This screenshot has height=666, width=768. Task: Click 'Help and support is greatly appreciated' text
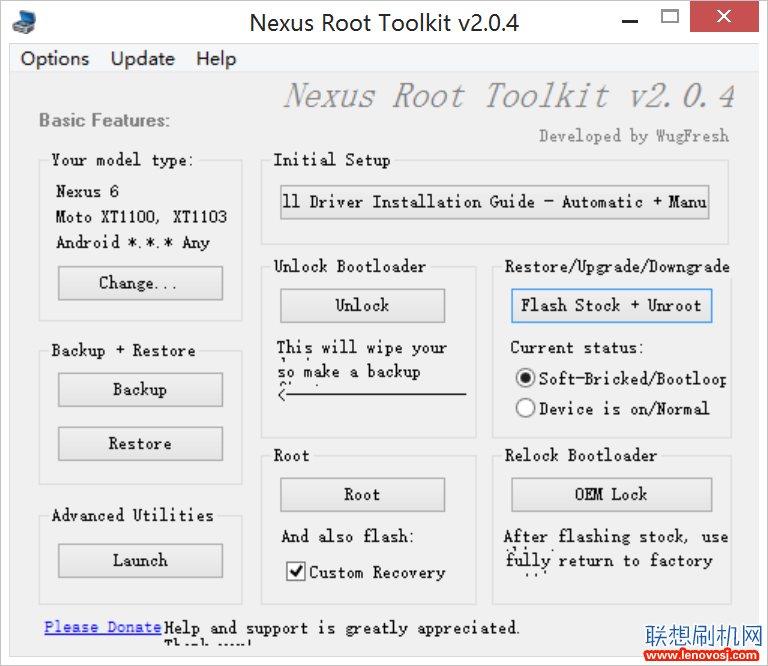tap(341, 628)
